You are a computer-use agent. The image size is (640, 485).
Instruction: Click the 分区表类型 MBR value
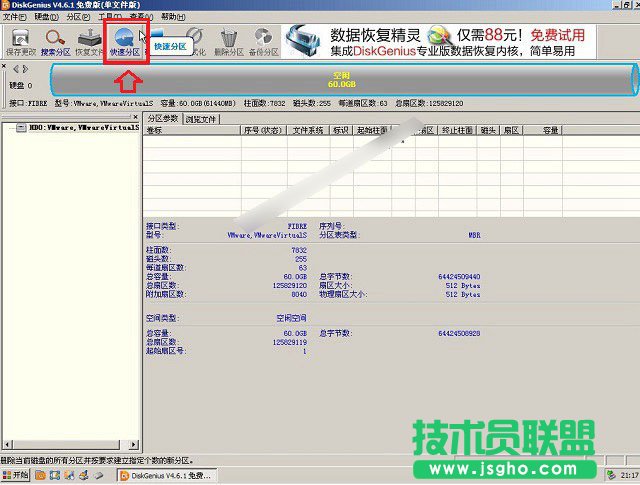click(474, 235)
